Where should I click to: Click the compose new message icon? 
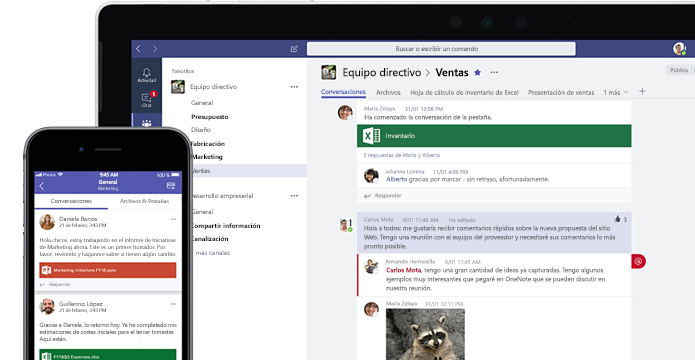pos(294,49)
